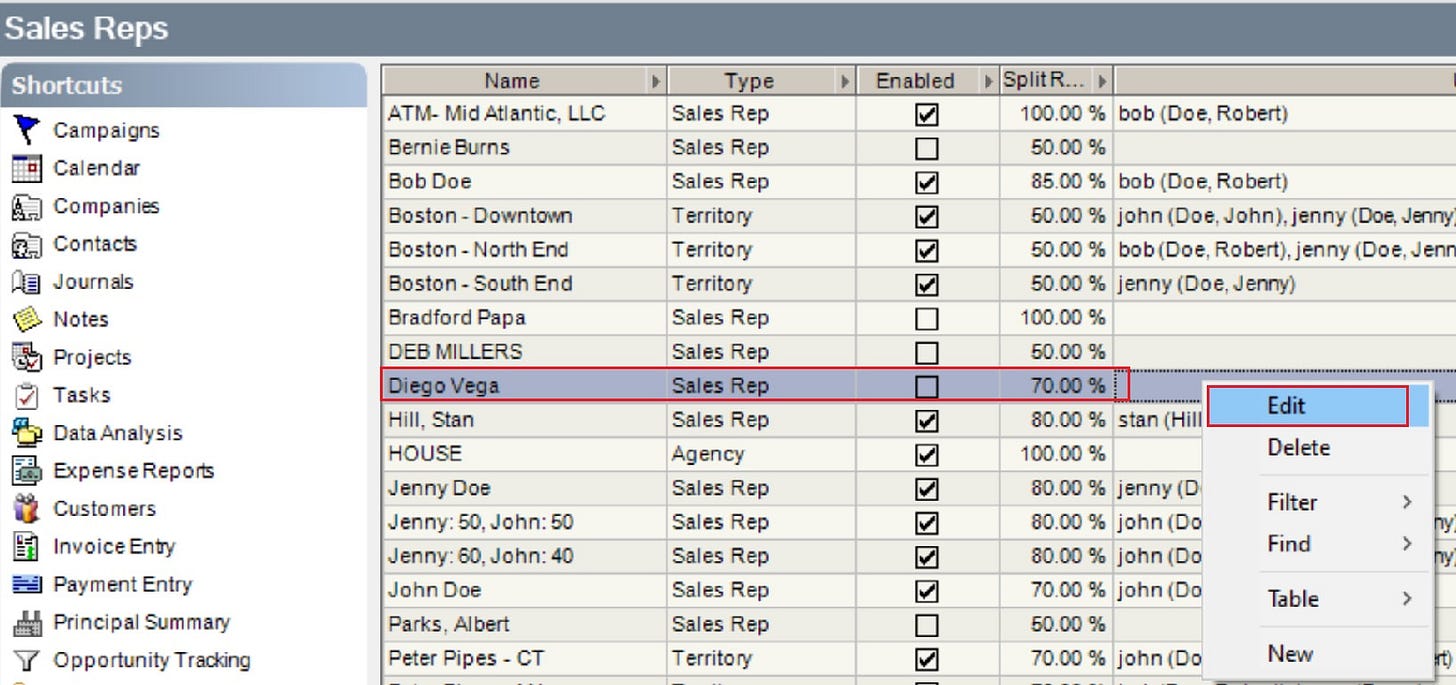
Task: Open the Principal Summary shortcut link
Action: (141, 622)
